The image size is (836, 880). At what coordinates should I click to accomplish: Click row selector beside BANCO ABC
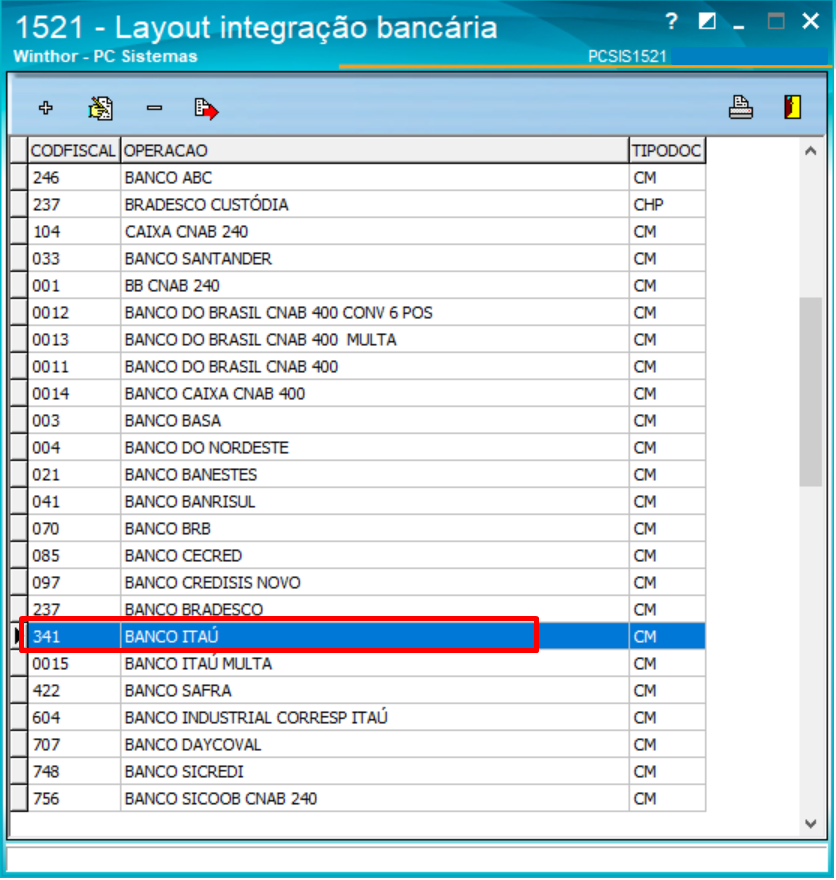[x=19, y=177]
